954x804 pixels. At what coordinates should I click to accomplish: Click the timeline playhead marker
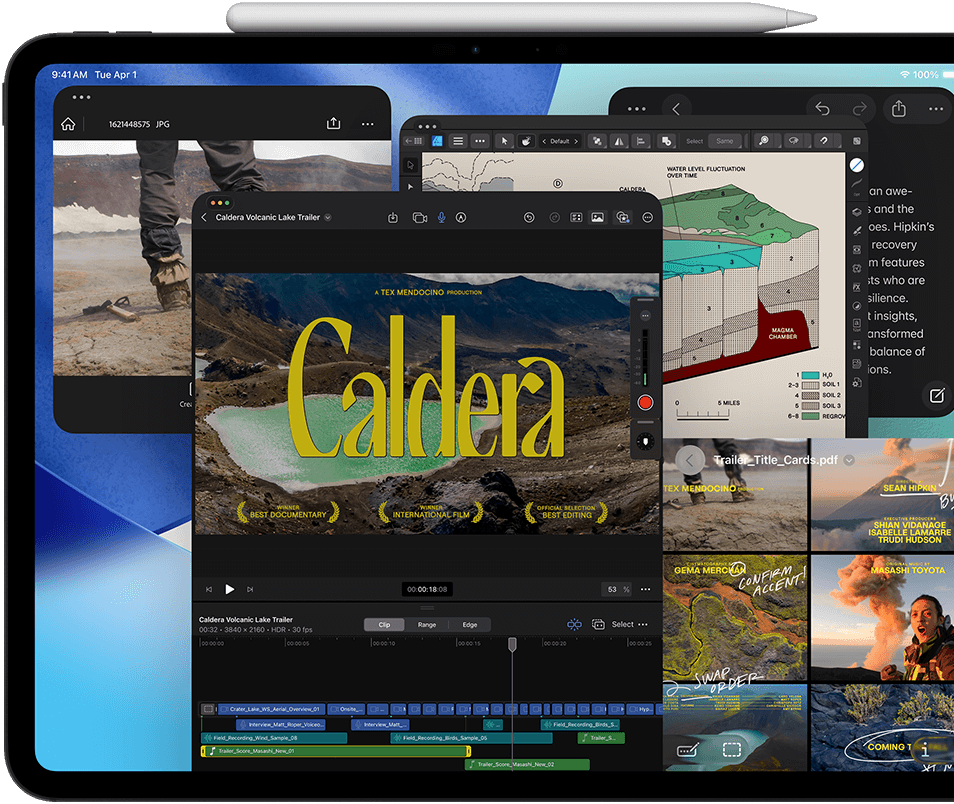tap(512, 644)
